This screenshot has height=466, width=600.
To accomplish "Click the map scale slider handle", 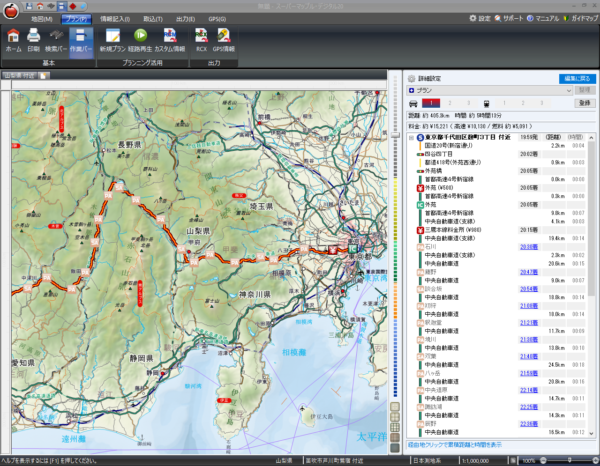I will (x=395, y=135).
